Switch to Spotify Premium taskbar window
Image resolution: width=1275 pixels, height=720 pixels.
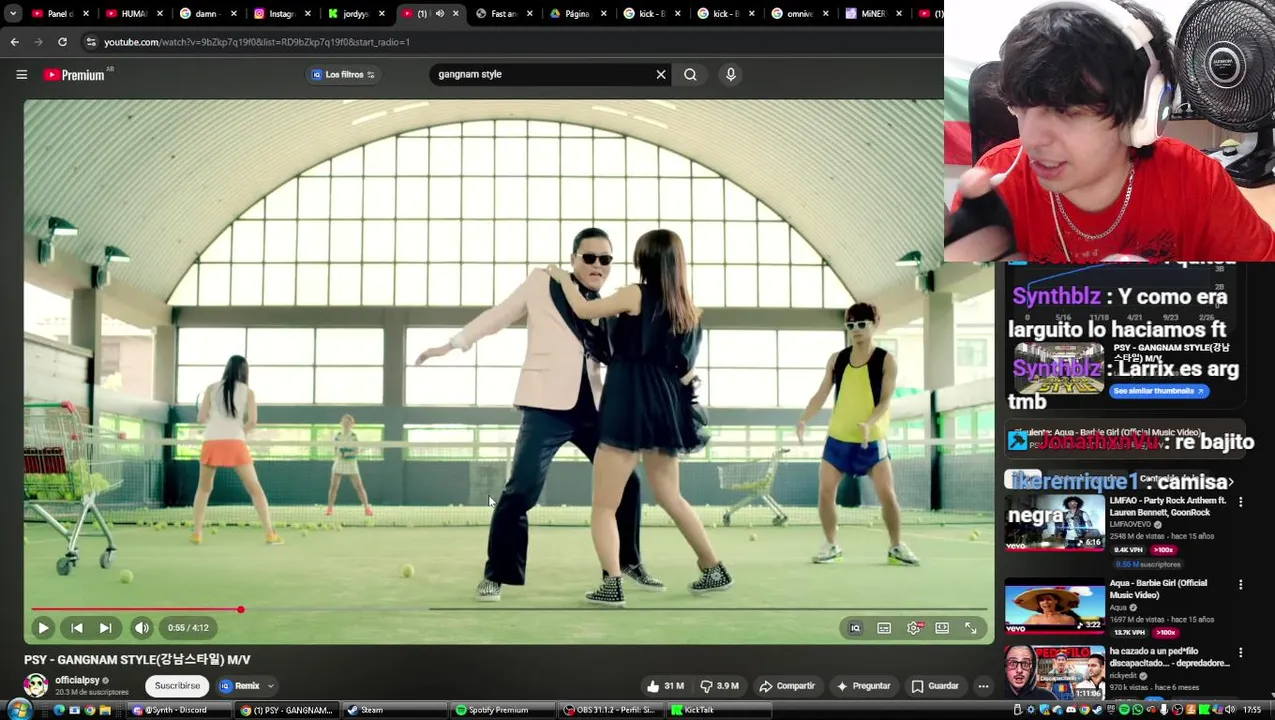[504, 710]
